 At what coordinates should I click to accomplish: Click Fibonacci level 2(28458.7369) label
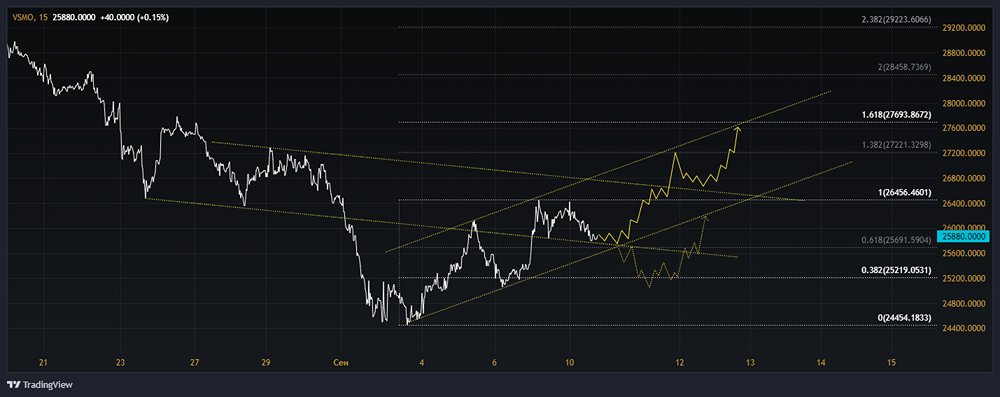pyautogui.click(x=905, y=67)
